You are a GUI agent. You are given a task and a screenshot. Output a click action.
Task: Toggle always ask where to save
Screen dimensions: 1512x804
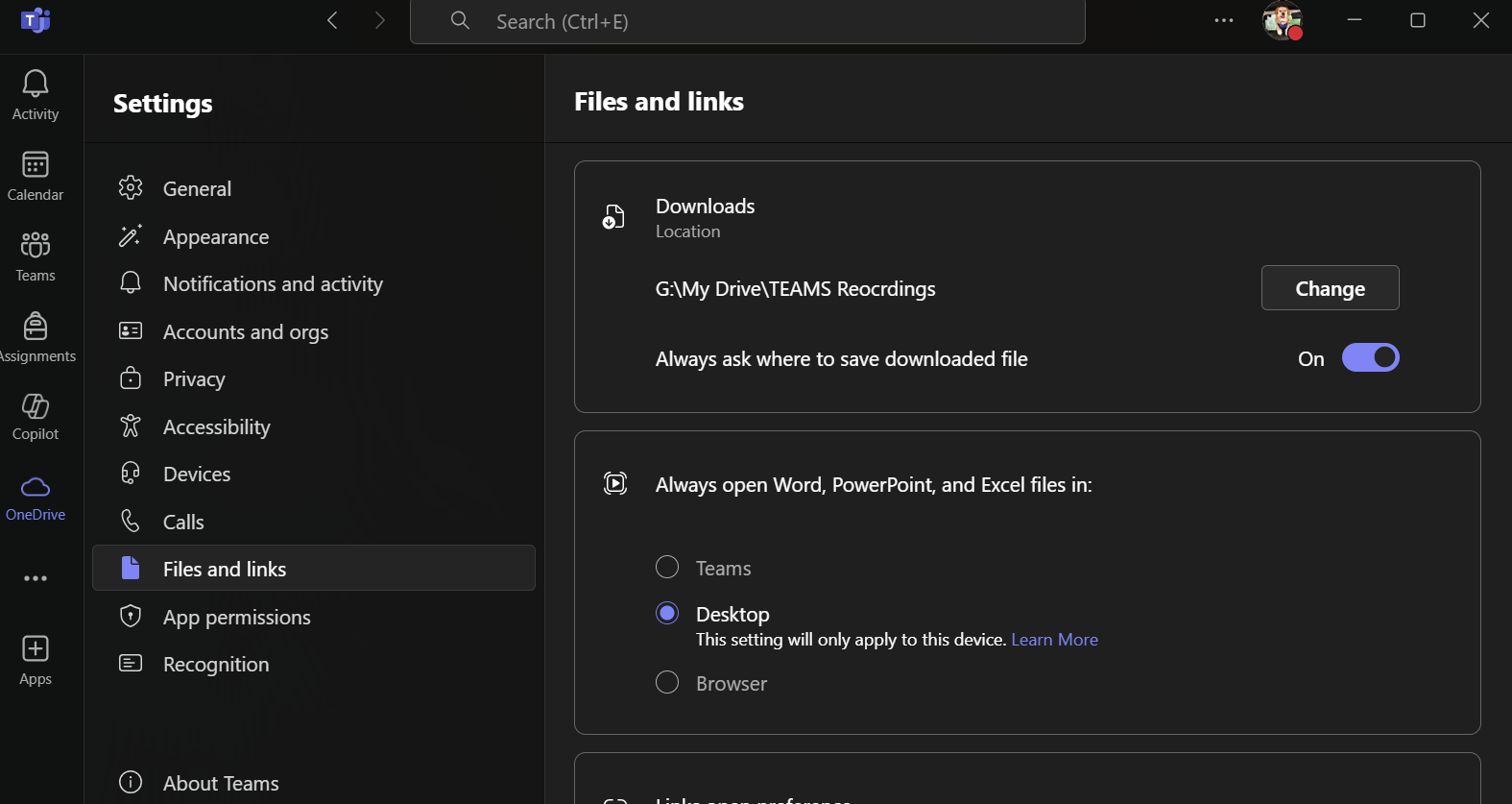[1370, 357]
